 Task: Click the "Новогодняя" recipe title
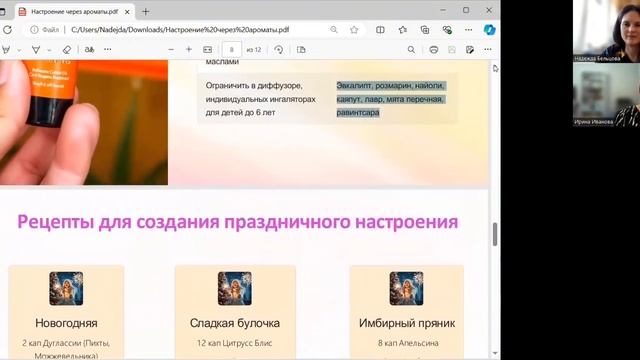(66, 323)
